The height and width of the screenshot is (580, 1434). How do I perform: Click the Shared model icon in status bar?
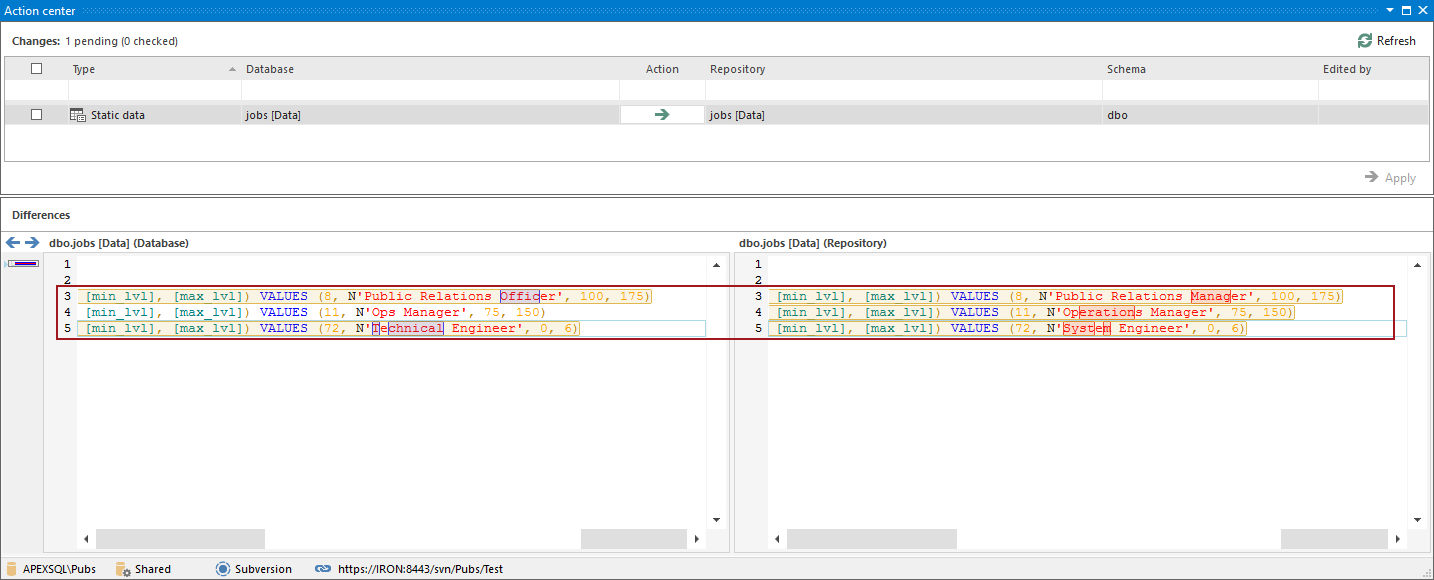coord(124,569)
